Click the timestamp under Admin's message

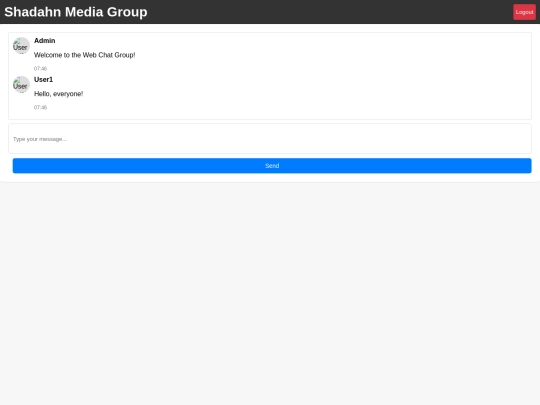[40, 69]
